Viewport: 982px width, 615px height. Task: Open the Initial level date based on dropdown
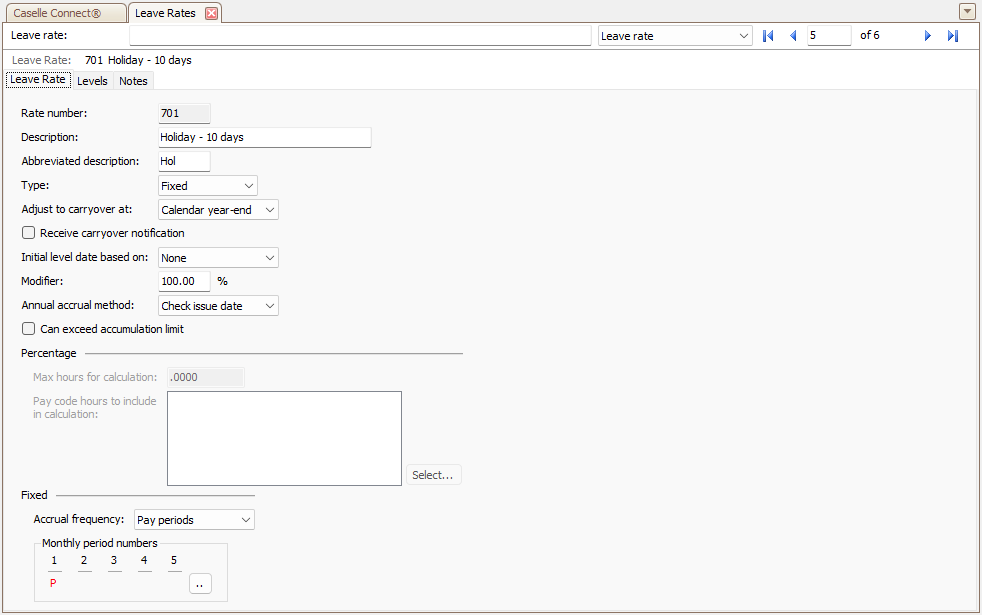[x=218, y=258]
